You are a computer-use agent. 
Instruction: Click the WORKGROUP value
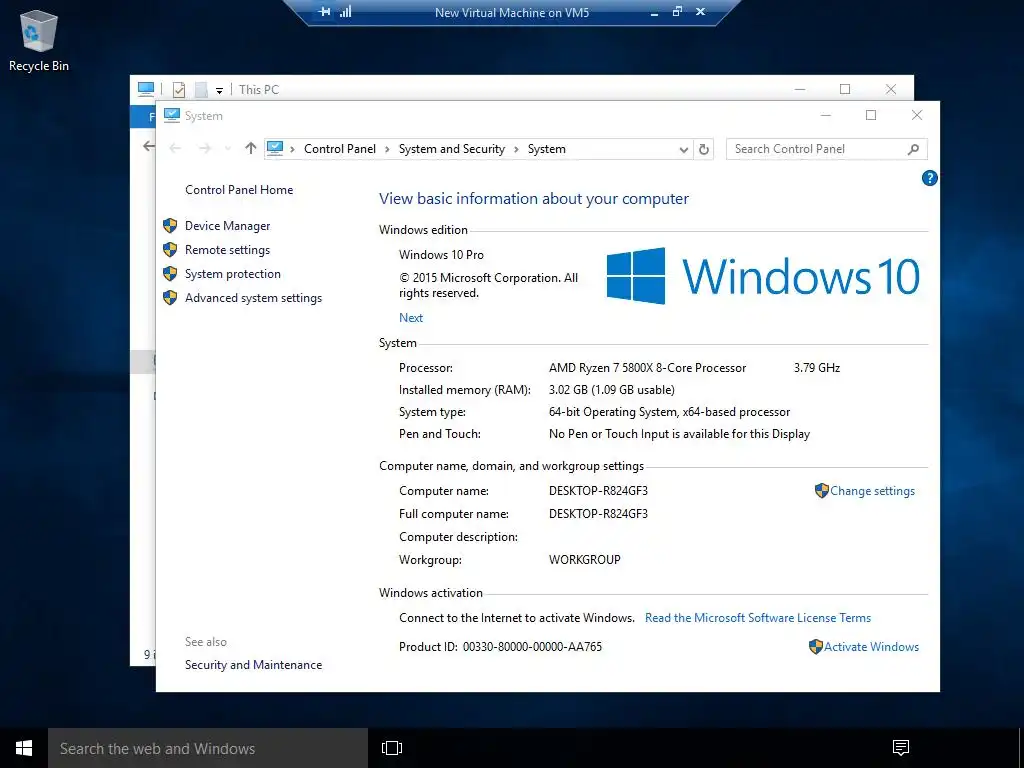pos(584,560)
